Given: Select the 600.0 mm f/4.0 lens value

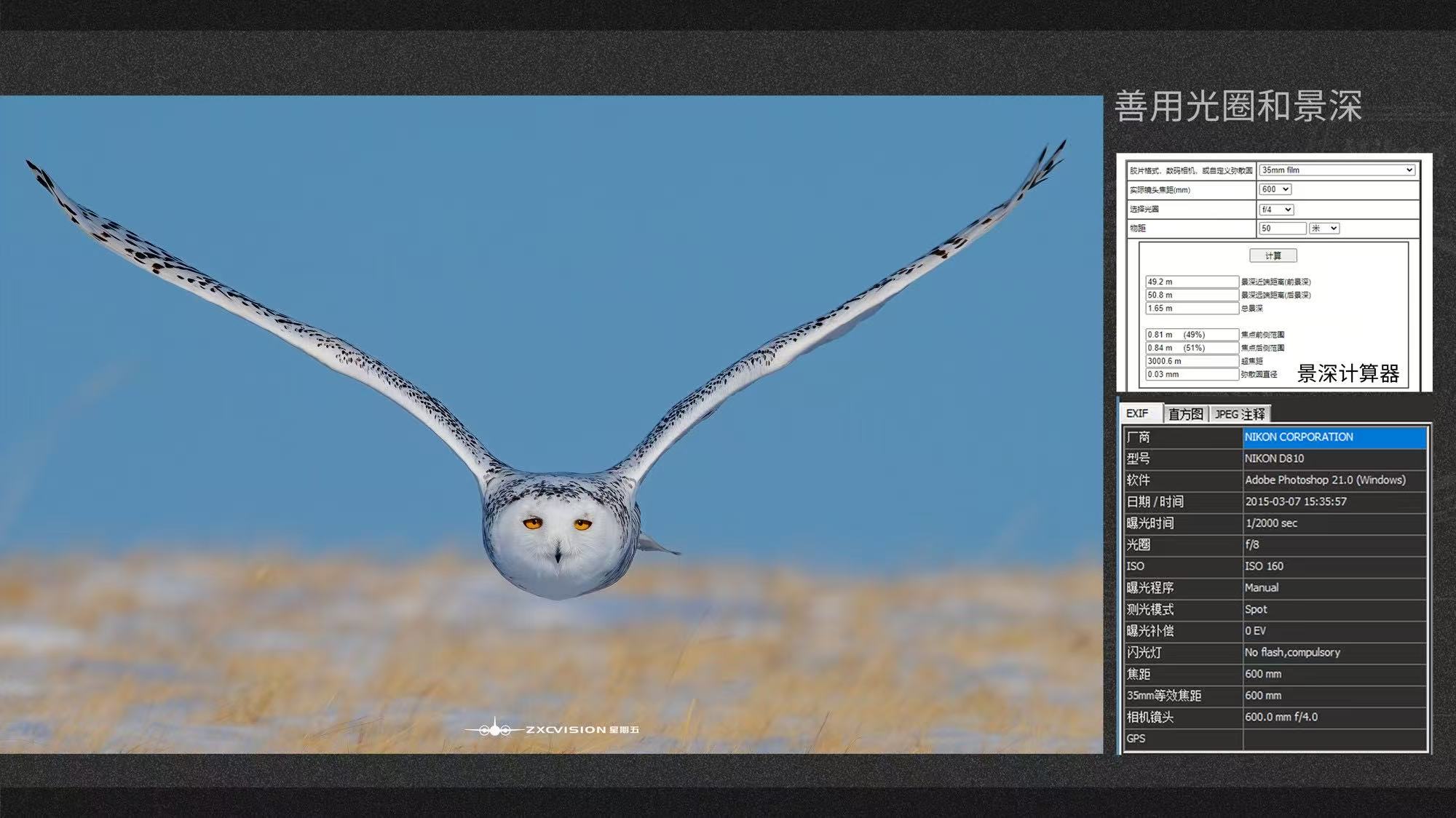Looking at the screenshot, I should pyautogui.click(x=1334, y=717).
